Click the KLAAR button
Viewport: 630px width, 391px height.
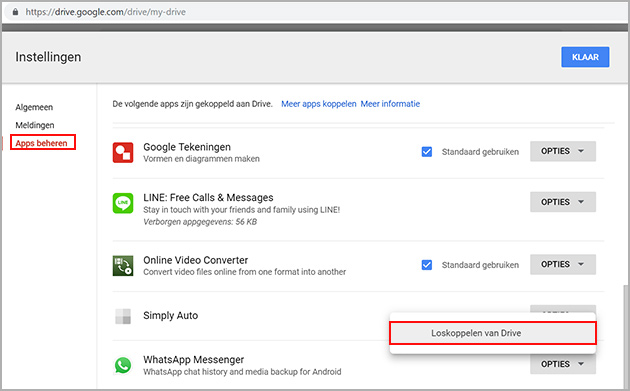click(585, 57)
